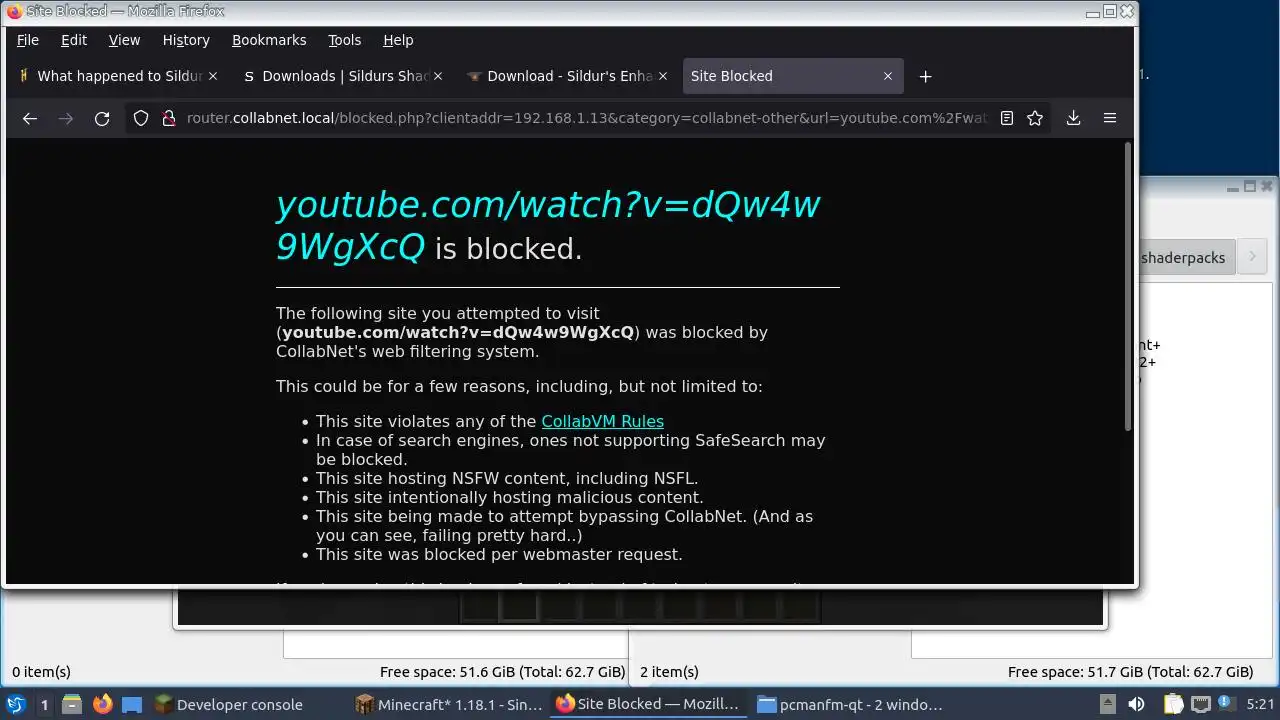The image size is (1280, 720).
Task: Switch to virtual desktop 1 pager
Action: point(44,704)
